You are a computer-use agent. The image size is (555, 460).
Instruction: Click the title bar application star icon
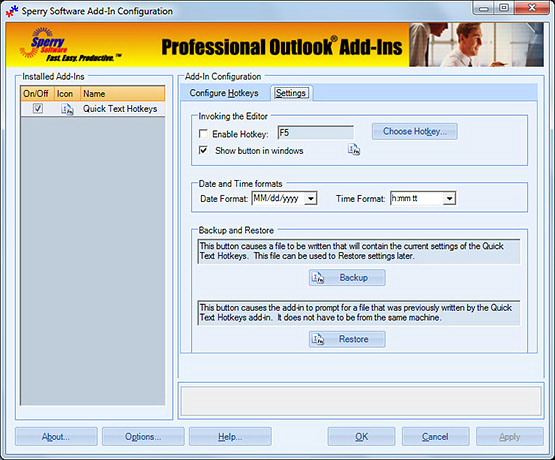click(12, 11)
